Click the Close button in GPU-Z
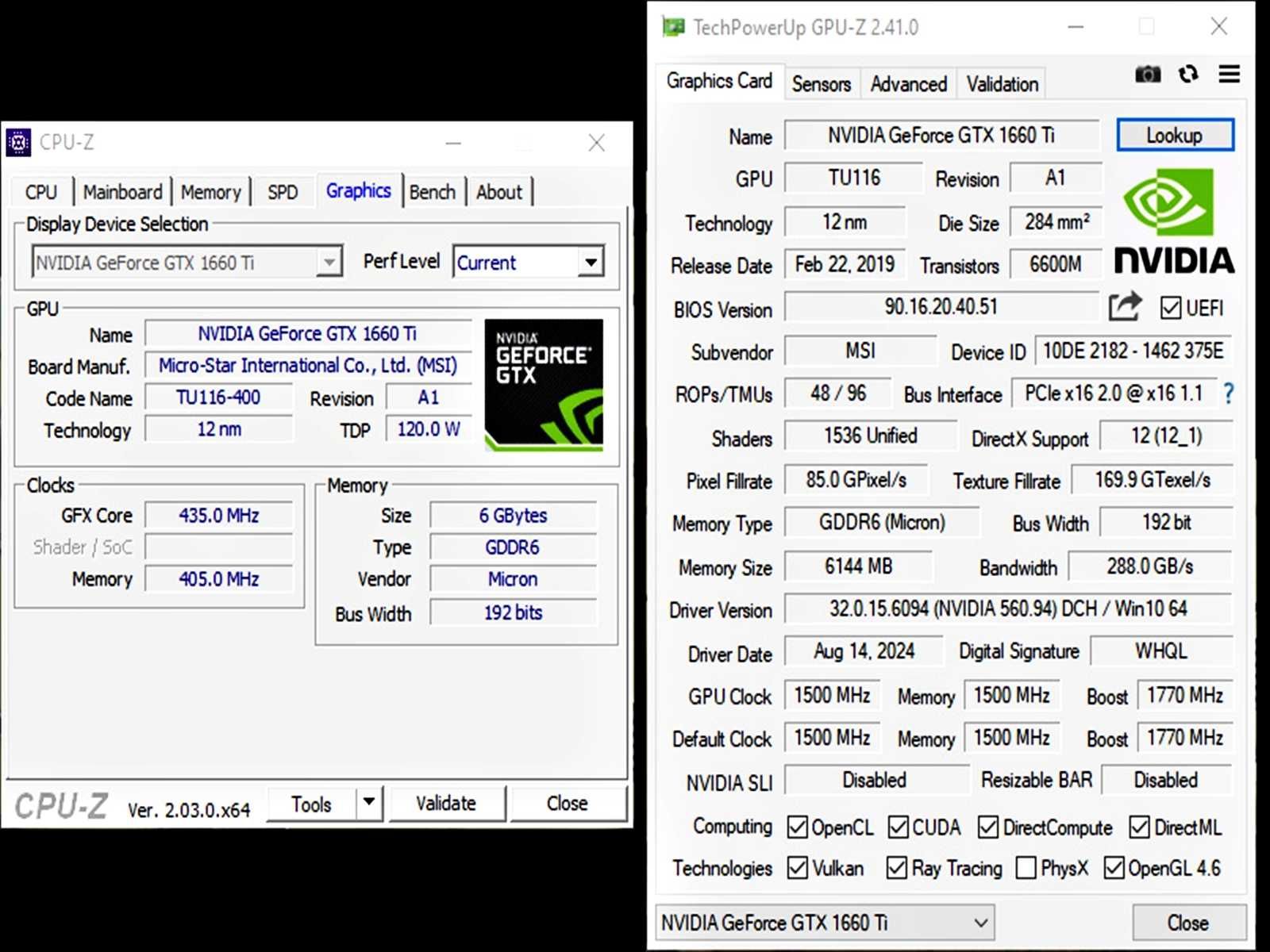Image resolution: width=1270 pixels, height=952 pixels. [1188, 923]
